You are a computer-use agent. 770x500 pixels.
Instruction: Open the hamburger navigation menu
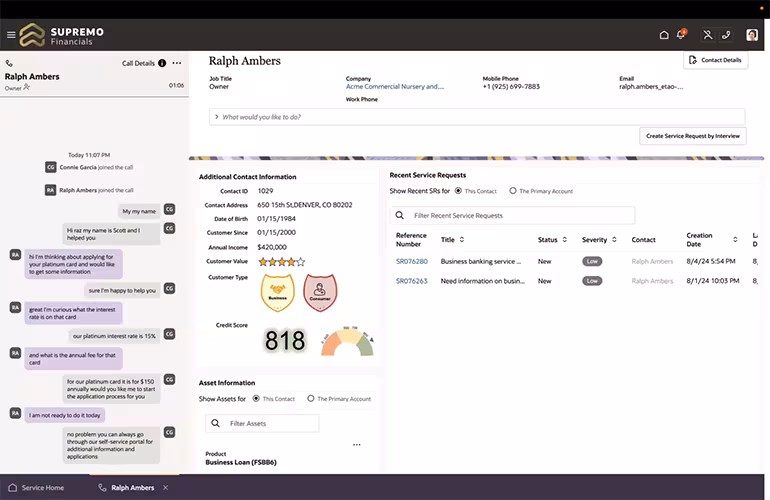click(x=11, y=35)
